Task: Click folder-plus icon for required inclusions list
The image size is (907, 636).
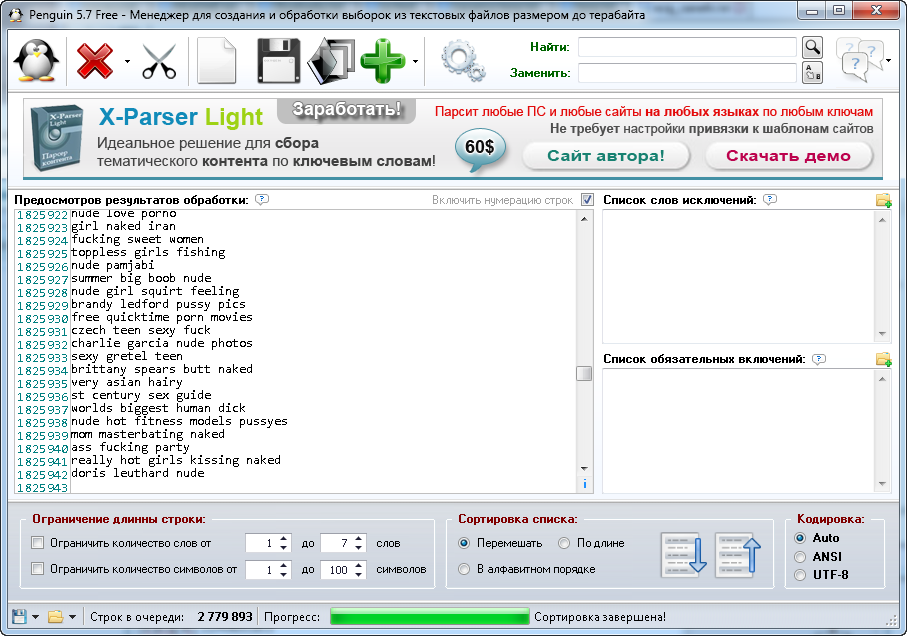Action: [883, 359]
